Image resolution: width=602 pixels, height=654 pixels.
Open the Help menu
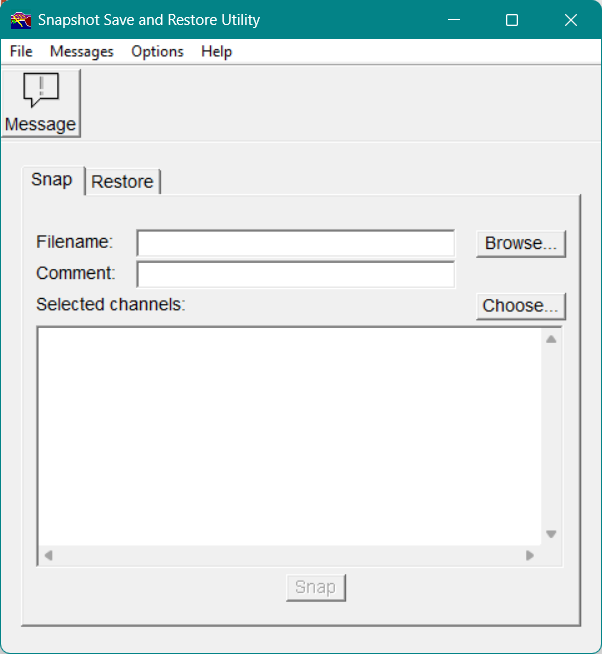click(x=216, y=51)
